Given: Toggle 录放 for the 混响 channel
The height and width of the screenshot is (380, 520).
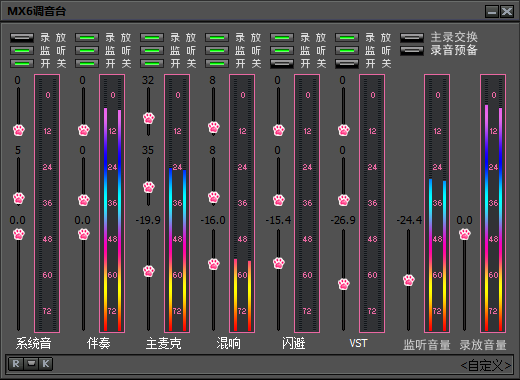Looking at the screenshot, I should 217,38.
